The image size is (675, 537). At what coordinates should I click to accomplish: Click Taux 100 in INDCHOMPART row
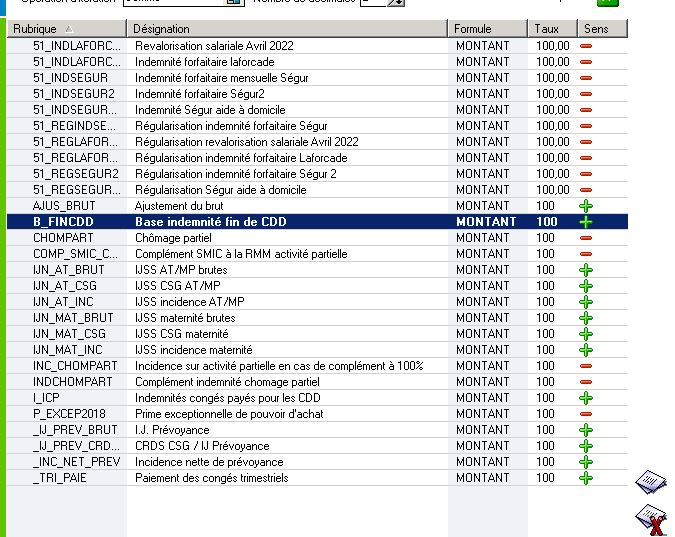[x=545, y=382]
